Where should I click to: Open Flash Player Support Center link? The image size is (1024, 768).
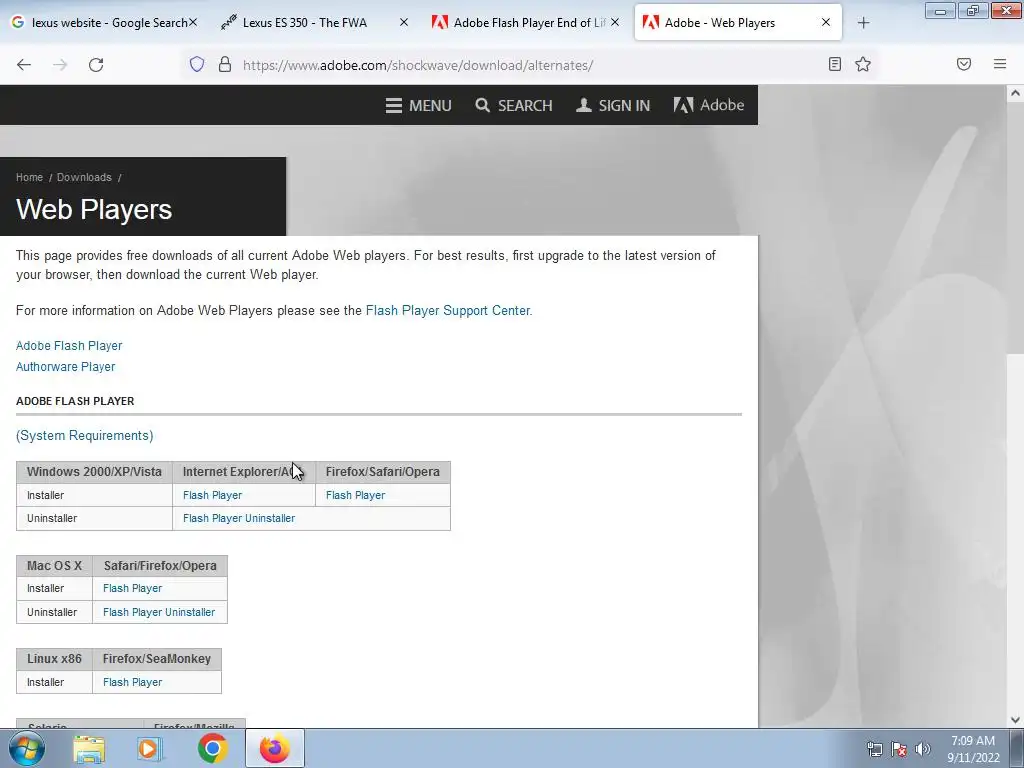(x=448, y=311)
